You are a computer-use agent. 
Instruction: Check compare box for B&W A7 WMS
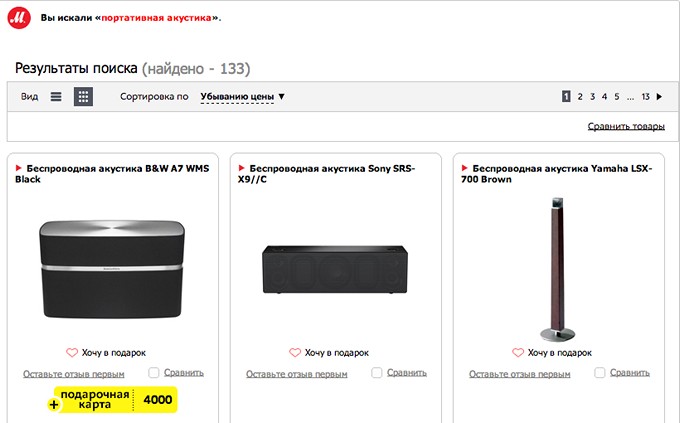154,373
